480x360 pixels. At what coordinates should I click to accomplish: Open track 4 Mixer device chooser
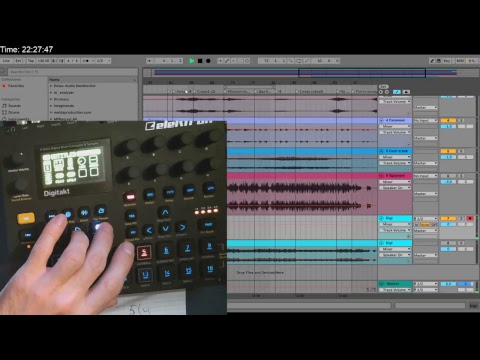395,126
